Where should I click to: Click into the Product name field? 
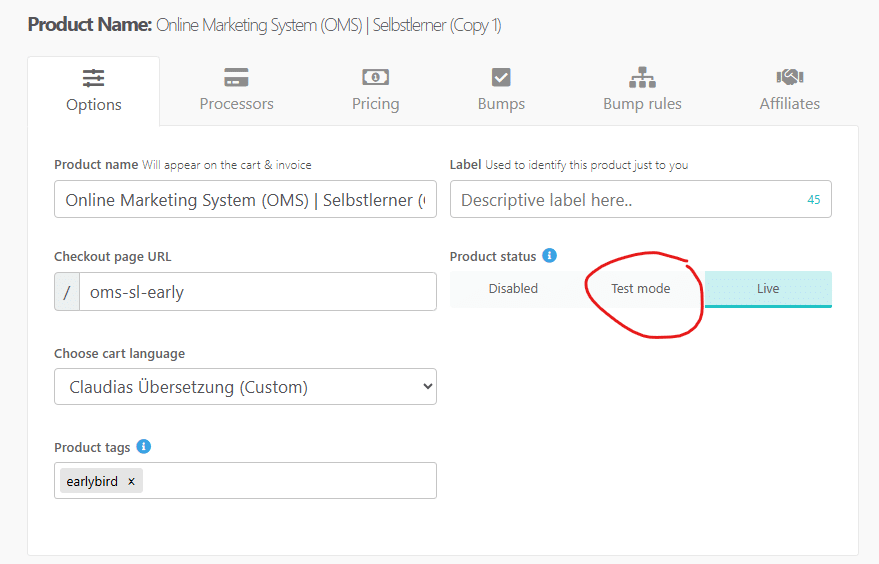[245, 200]
